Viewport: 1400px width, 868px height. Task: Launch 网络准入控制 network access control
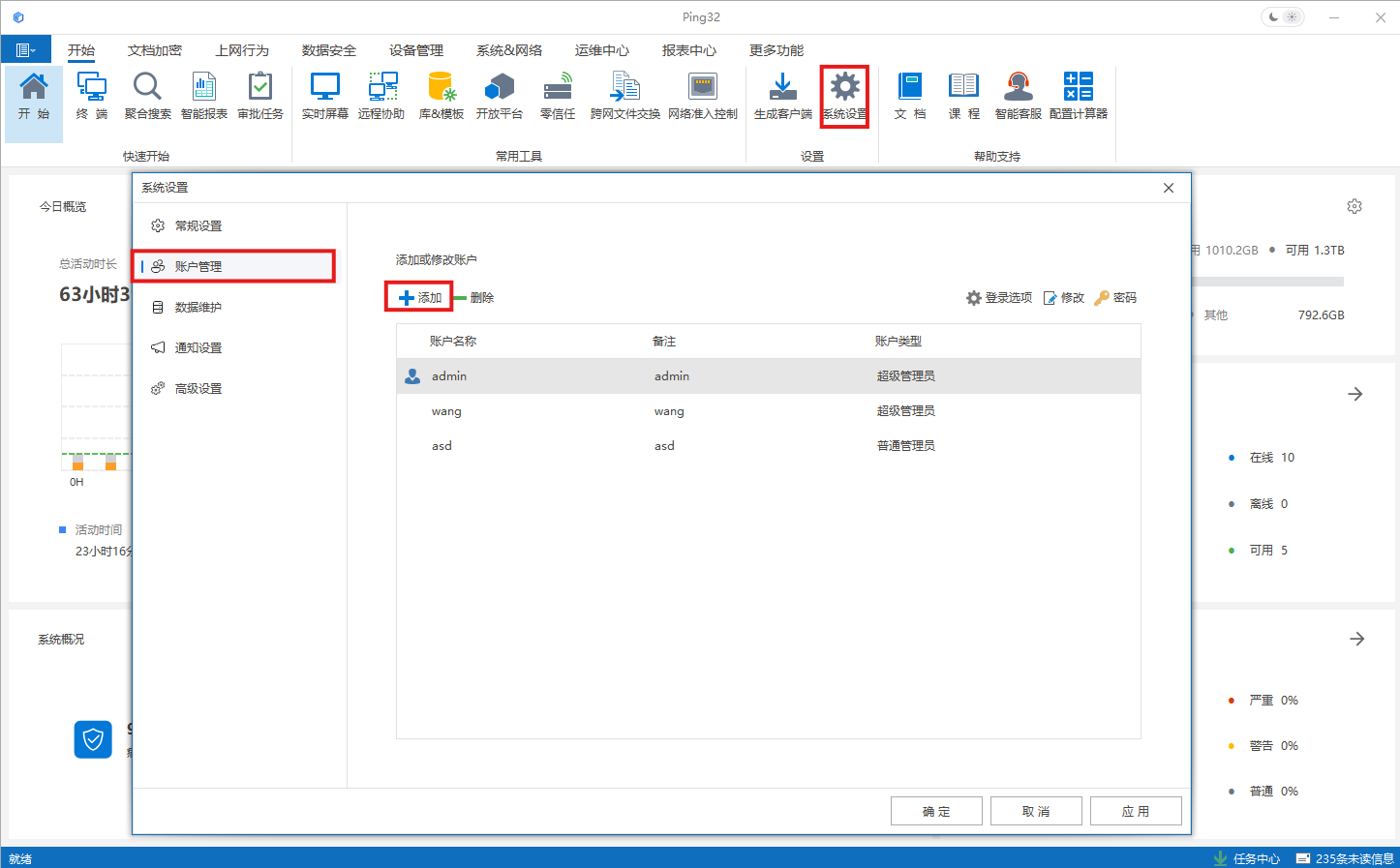coord(702,95)
